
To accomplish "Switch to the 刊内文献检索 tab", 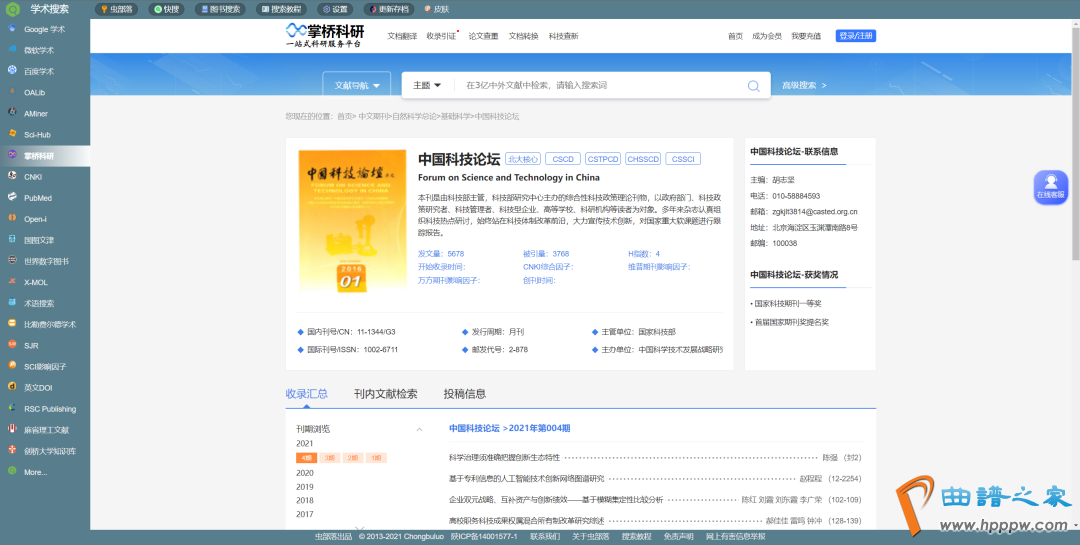I will (x=385, y=394).
